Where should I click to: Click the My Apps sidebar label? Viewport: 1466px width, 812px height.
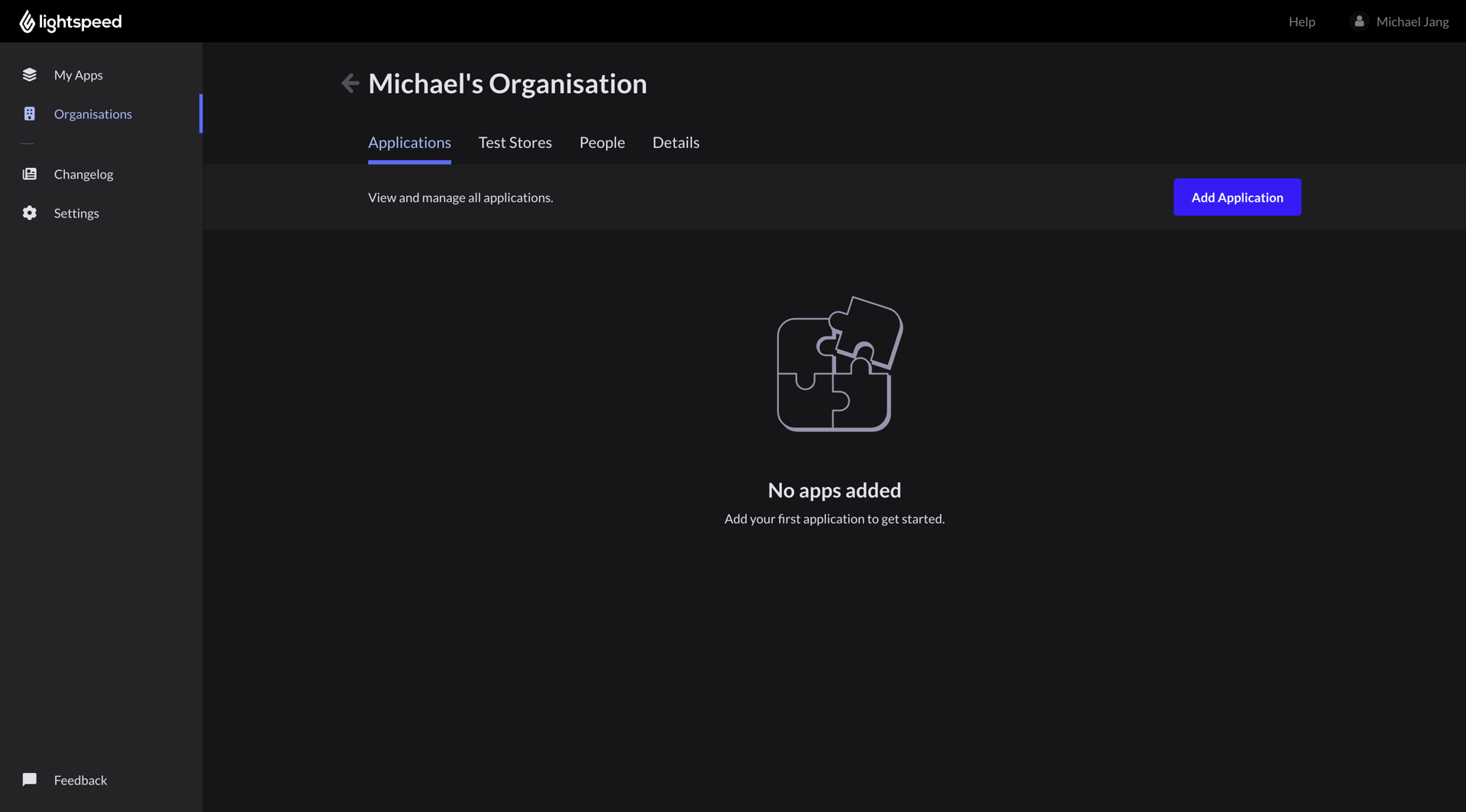(x=79, y=75)
